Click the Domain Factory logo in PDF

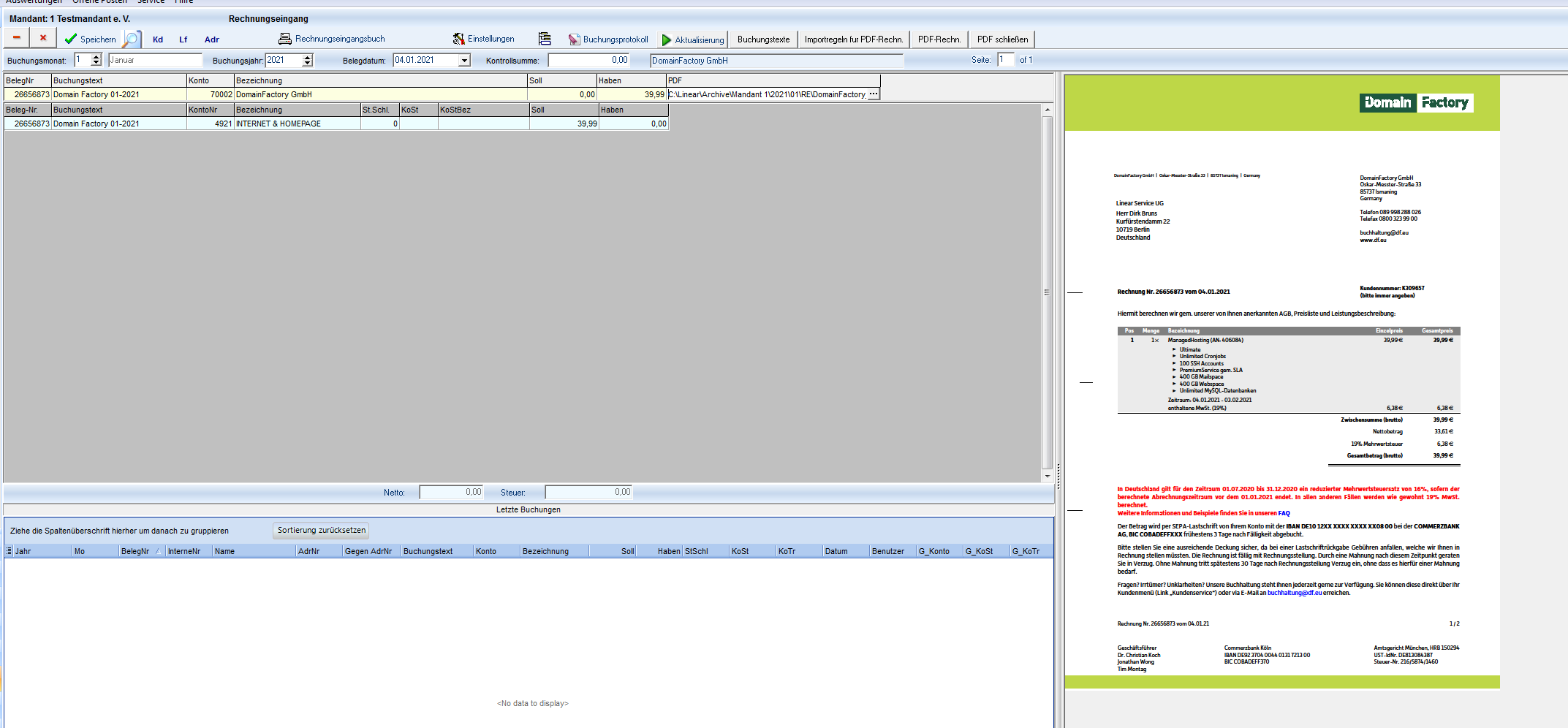pos(1416,103)
